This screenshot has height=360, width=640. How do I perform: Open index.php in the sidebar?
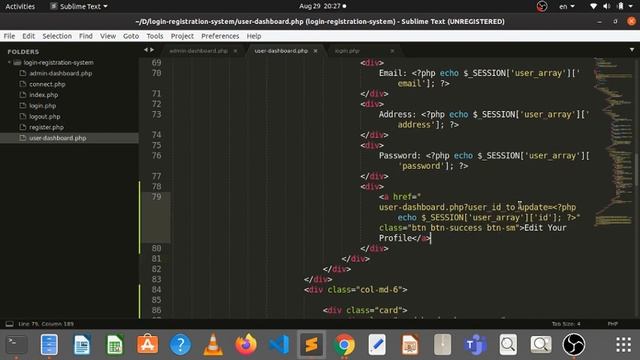(x=43, y=95)
